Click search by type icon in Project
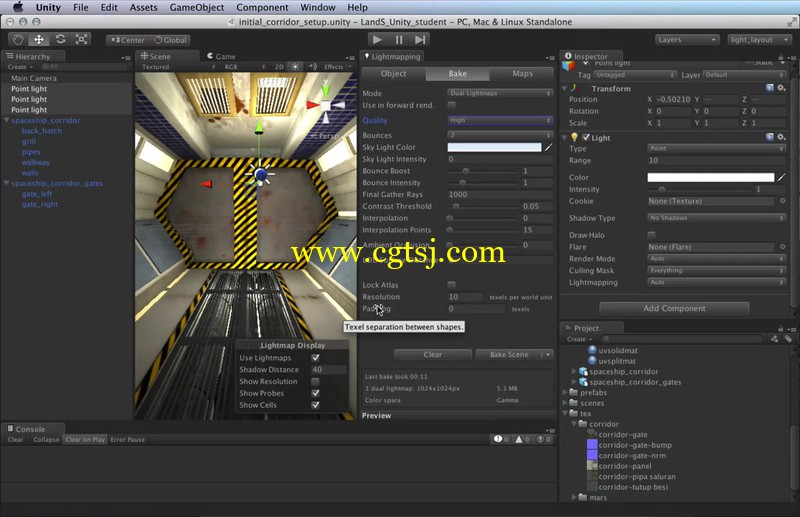 point(774,339)
